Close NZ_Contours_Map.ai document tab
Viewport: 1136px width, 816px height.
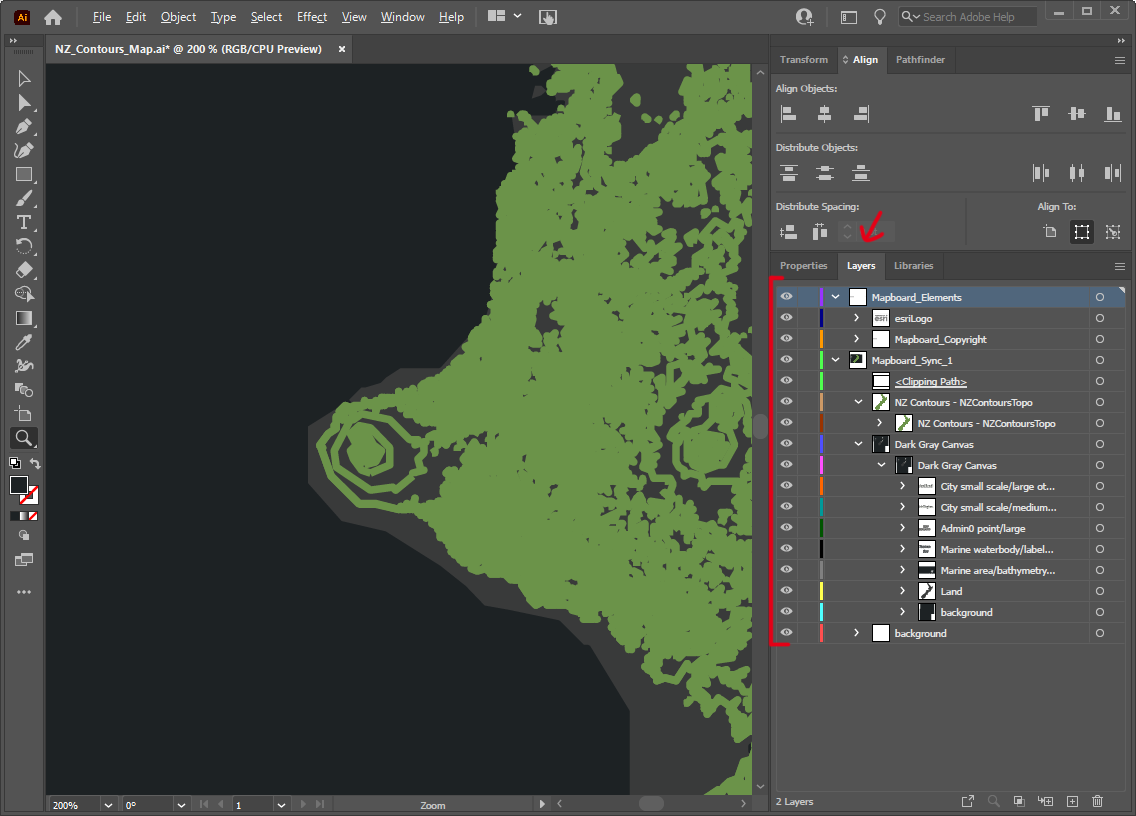point(342,49)
